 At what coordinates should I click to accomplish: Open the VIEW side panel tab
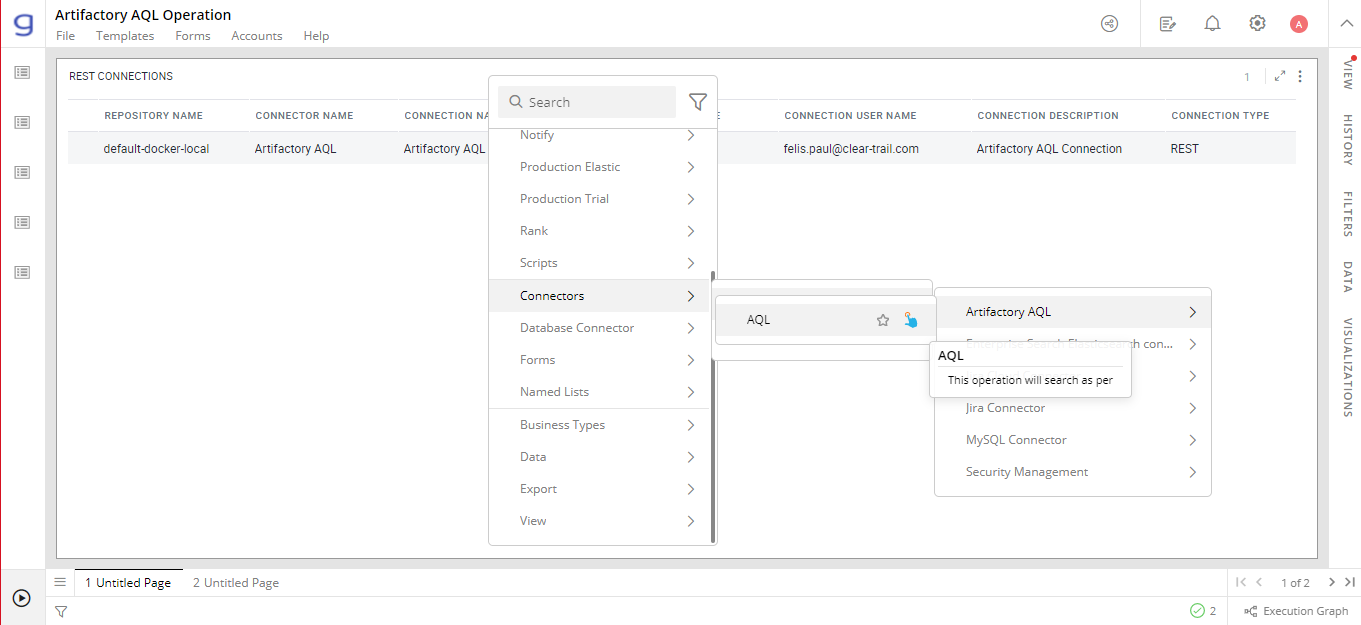1347,75
